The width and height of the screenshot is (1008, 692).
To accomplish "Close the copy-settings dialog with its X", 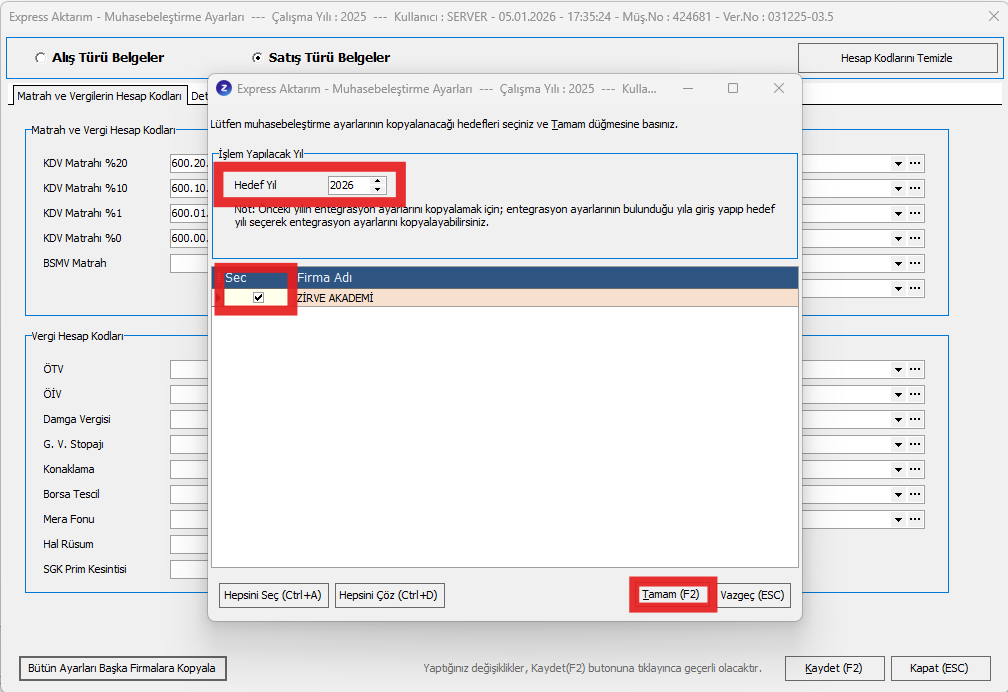I will click(779, 88).
